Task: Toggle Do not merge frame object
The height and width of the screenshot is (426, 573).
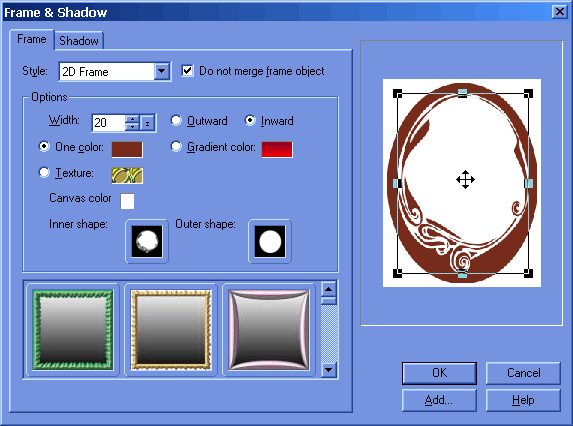Action: pyautogui.click(x=187, y=71)
